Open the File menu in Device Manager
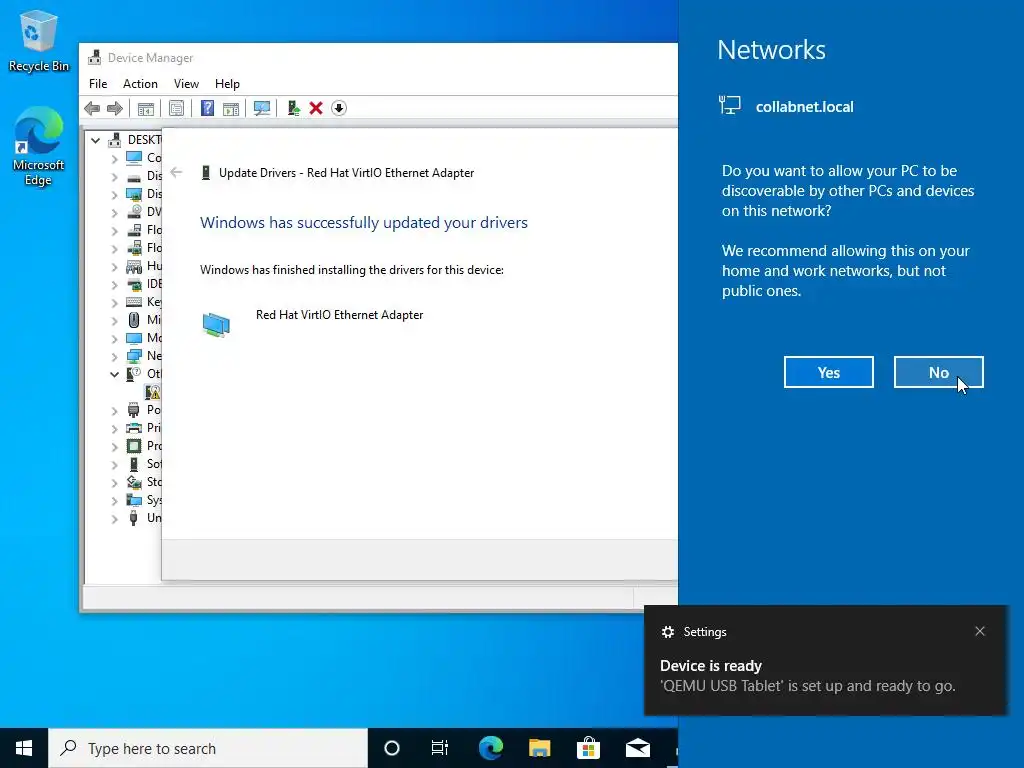Screen dimensions: 1024x768 (98, 84)
